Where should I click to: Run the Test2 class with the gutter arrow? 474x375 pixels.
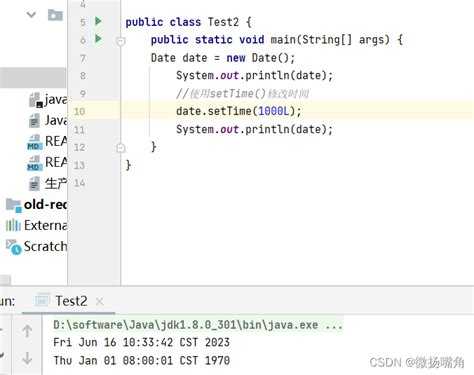pyautogui.click(x=98, y=21)
